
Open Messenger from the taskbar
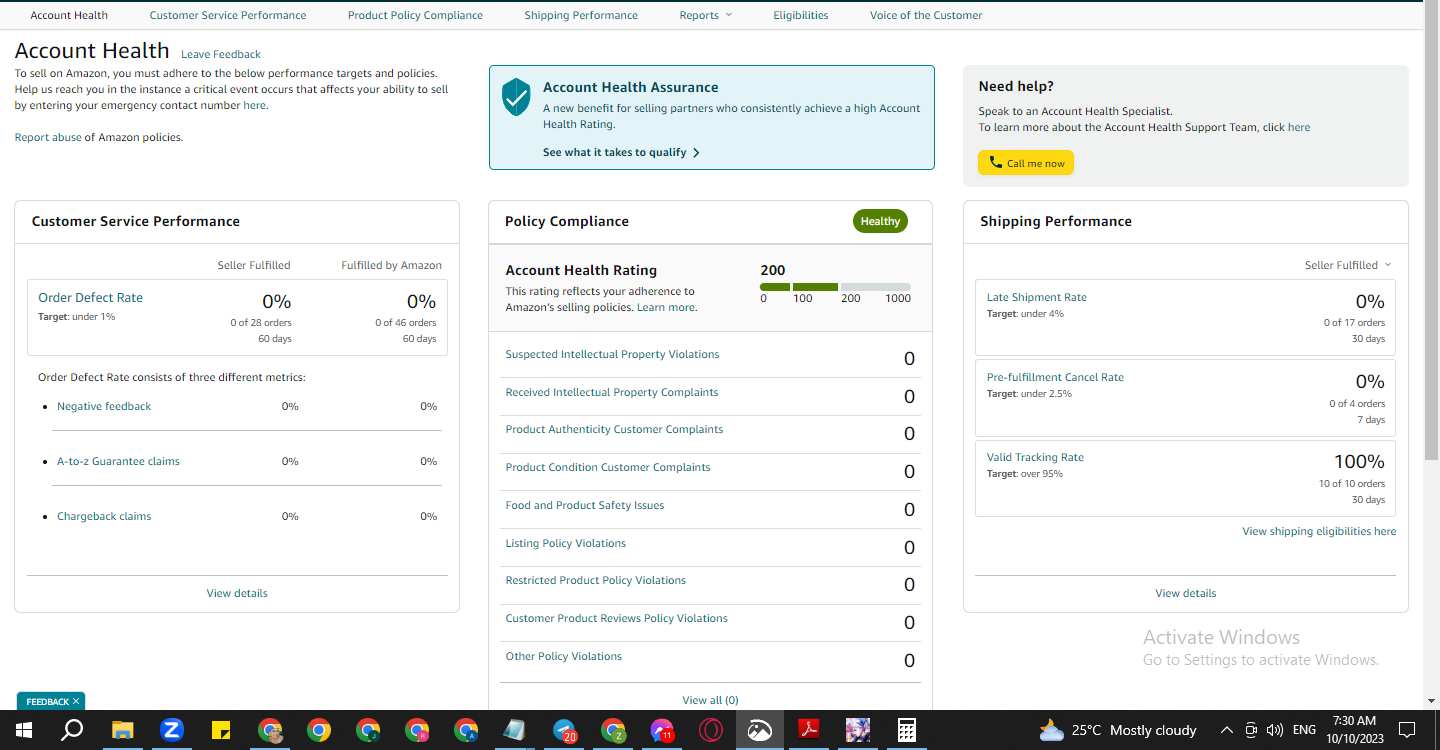[x=662, y=730]
